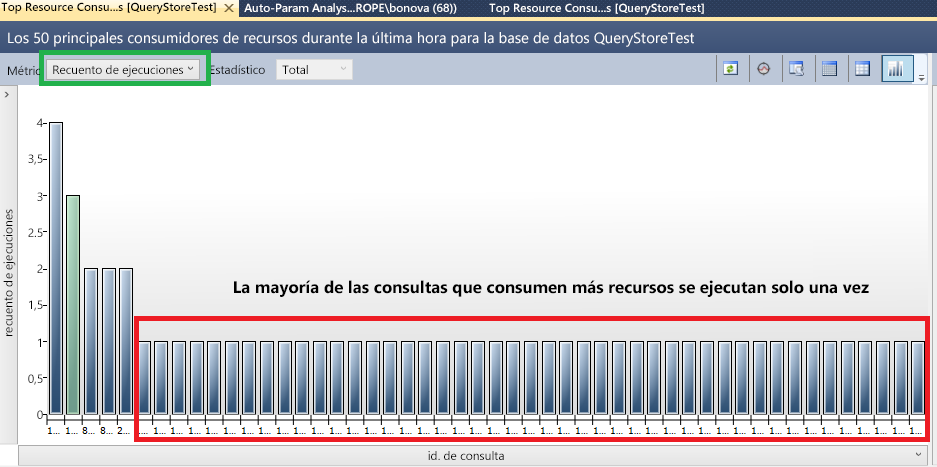Viewport: 937px width, 467px height.
Task: Switch to the rightmost Top Resource Consumers tab
Action: (x=596, y=8)
